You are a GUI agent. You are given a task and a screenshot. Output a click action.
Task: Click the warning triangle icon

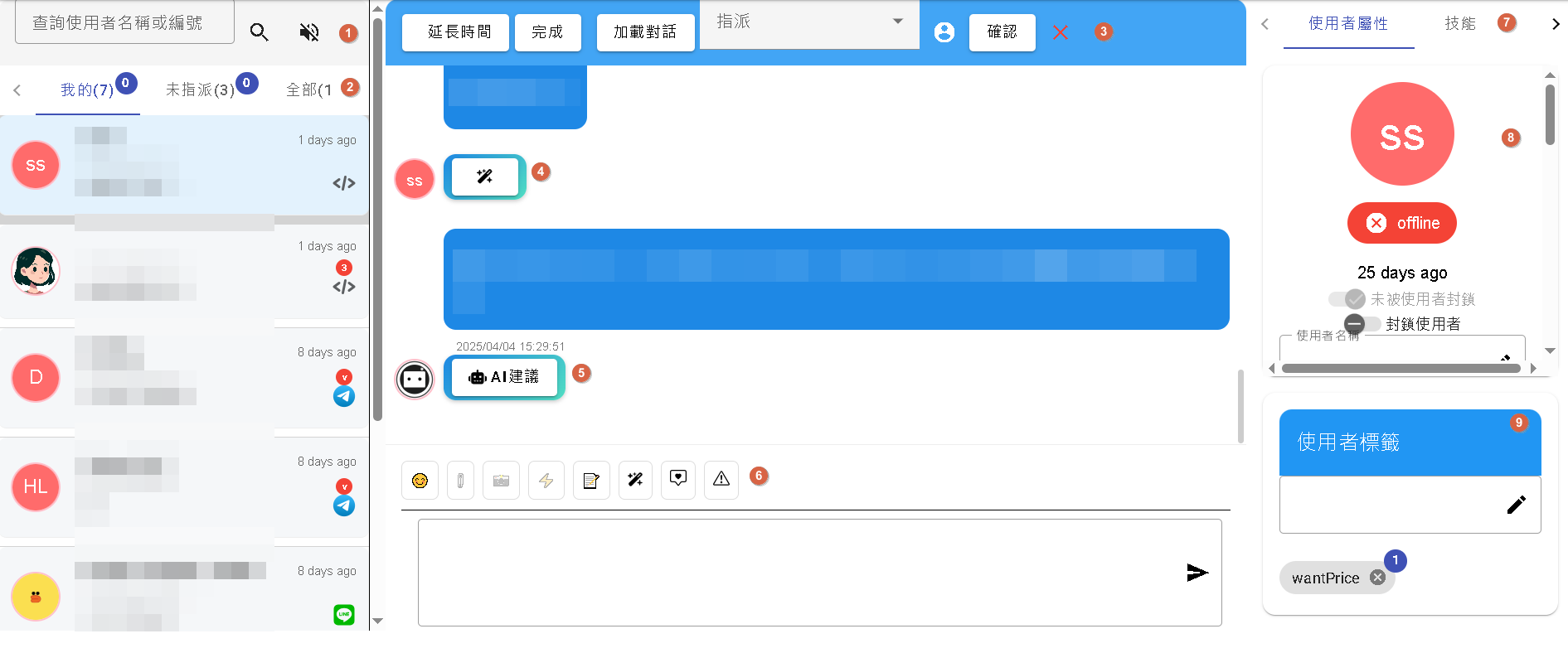(721, 479)
